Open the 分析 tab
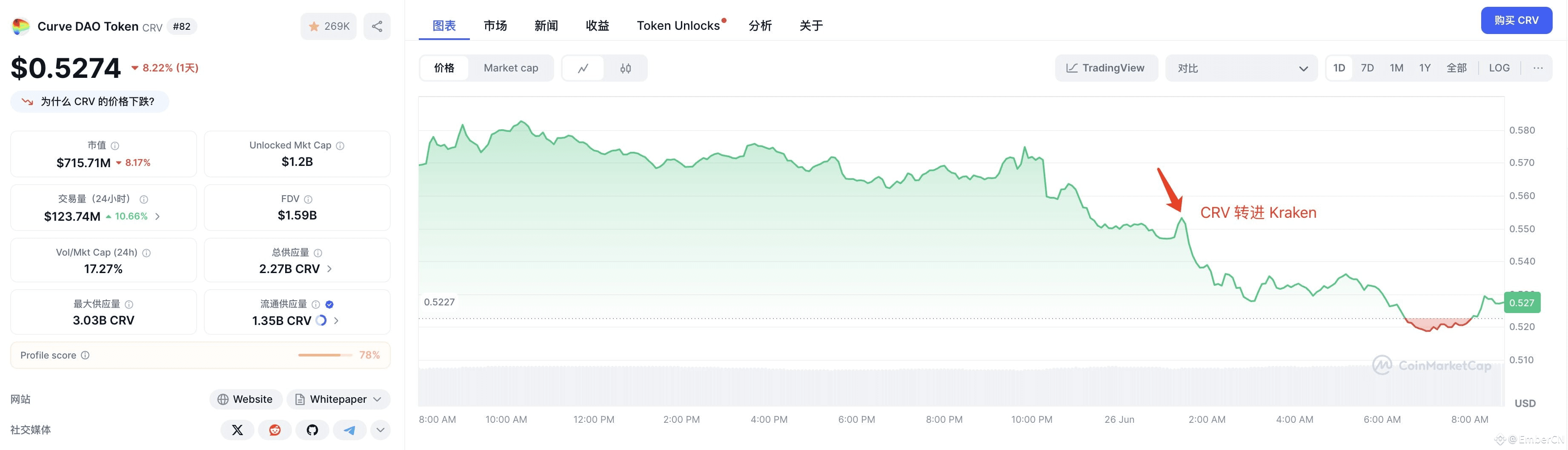 point(760,26)
